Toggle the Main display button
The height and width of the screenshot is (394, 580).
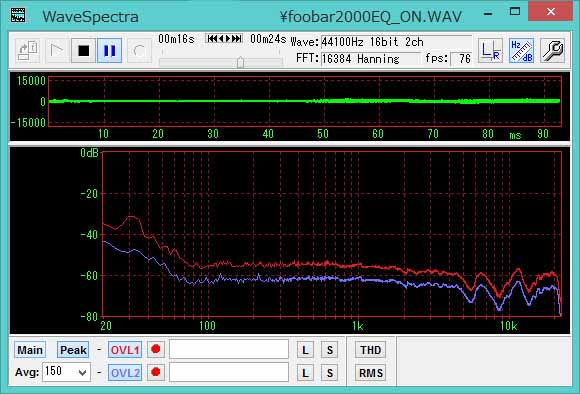click(x=30, y=350)
